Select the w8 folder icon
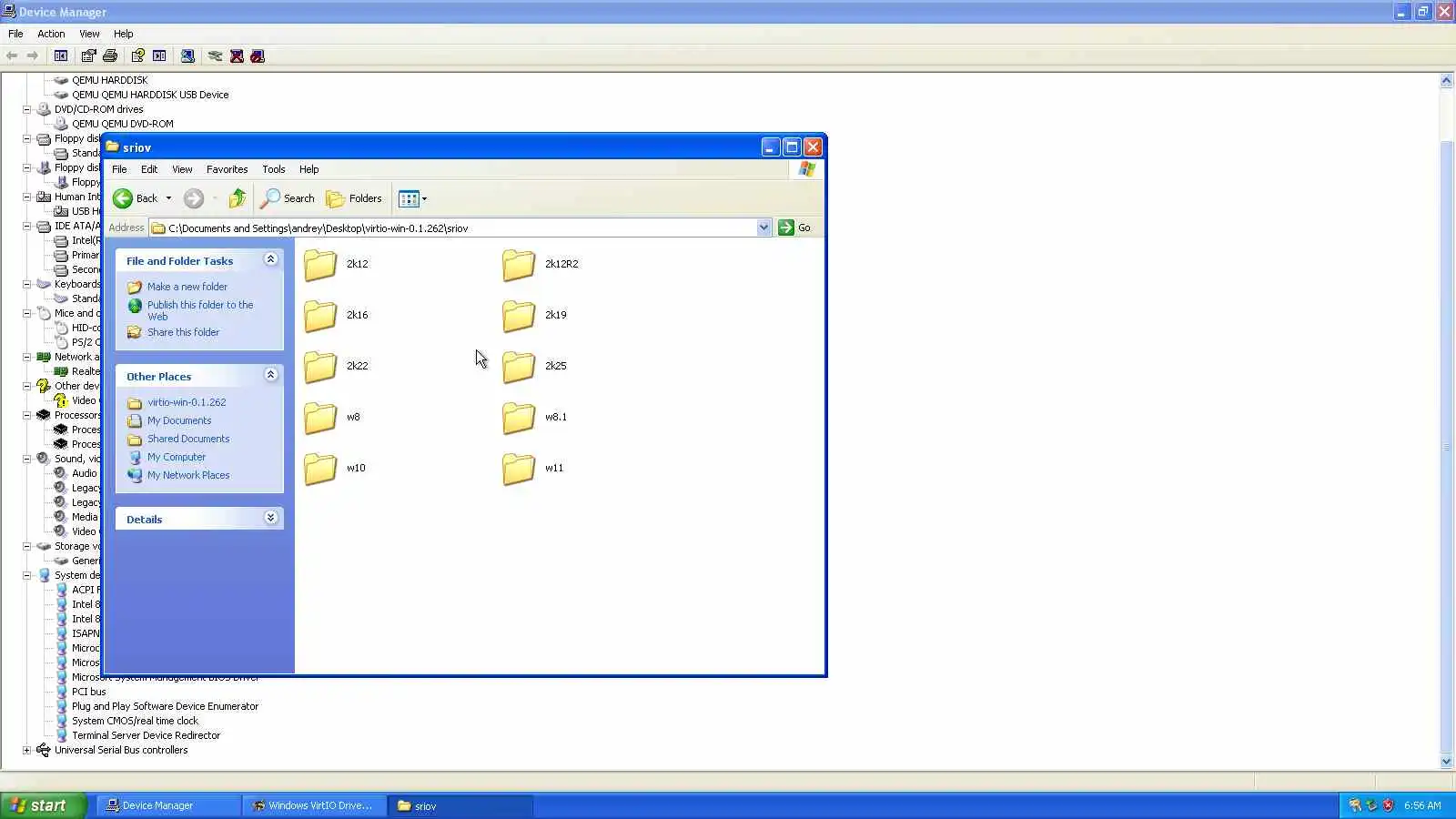 320,417
